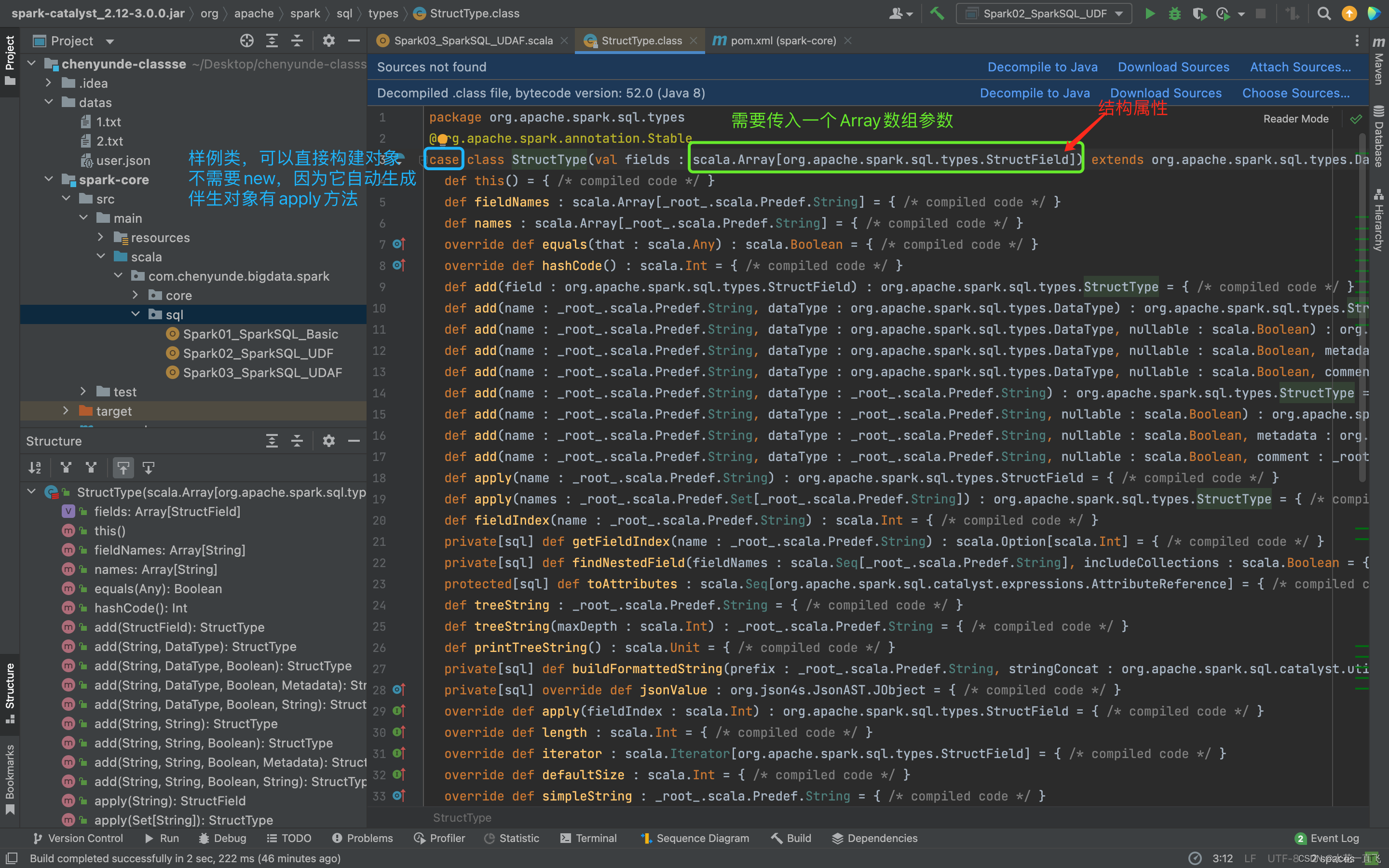Click Download Sources in the Decompiled .class file banner
This screenshot has height=868, width=1389.
1166,93
